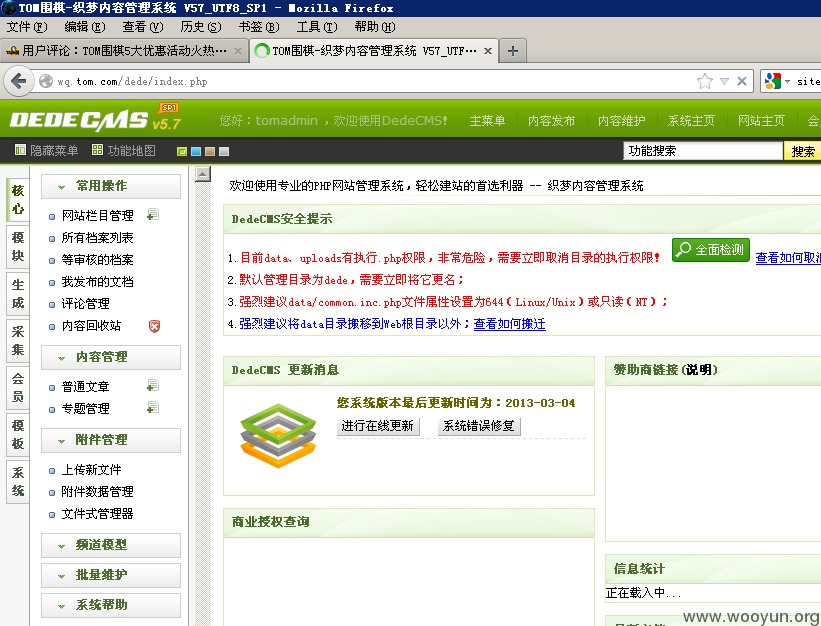
Task: Open new tab with plus button
Action: click(513, 51)
